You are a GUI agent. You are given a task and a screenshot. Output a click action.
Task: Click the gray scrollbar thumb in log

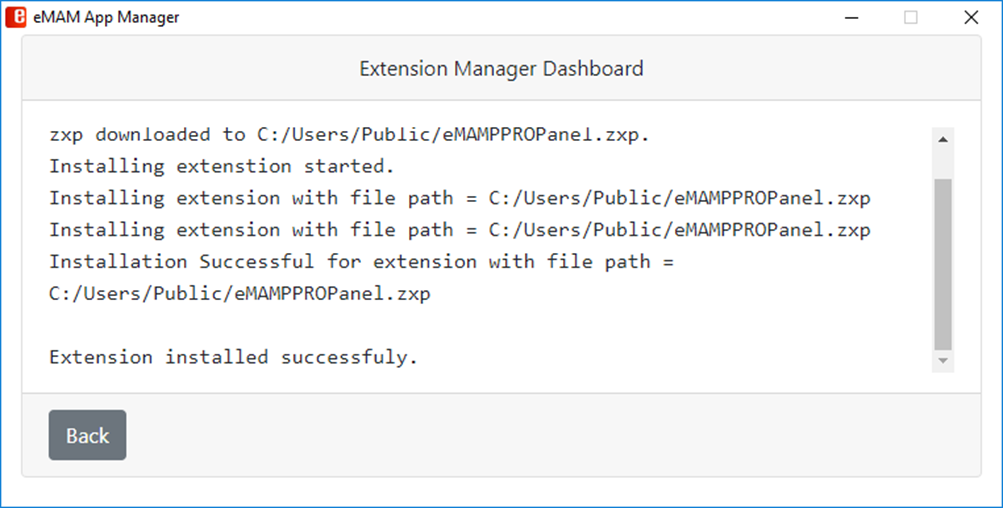click(x=943, y=264)
